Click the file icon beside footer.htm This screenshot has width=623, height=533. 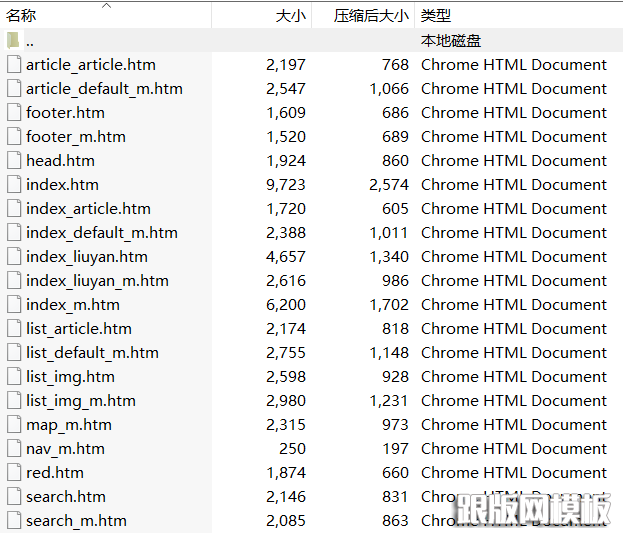(x=13, y=112)
